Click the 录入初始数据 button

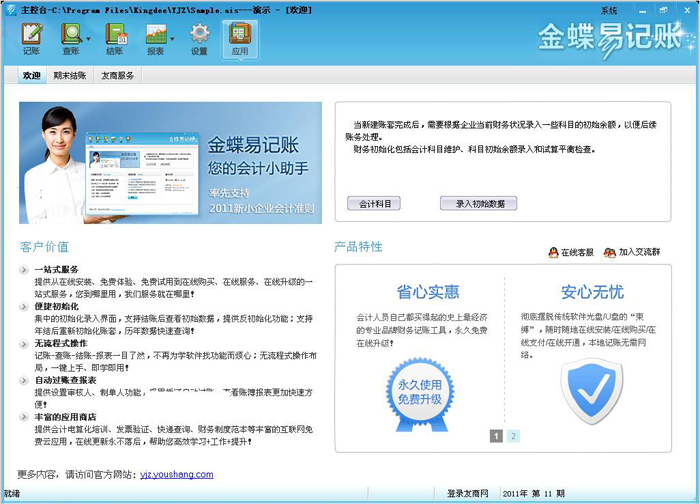479,204
